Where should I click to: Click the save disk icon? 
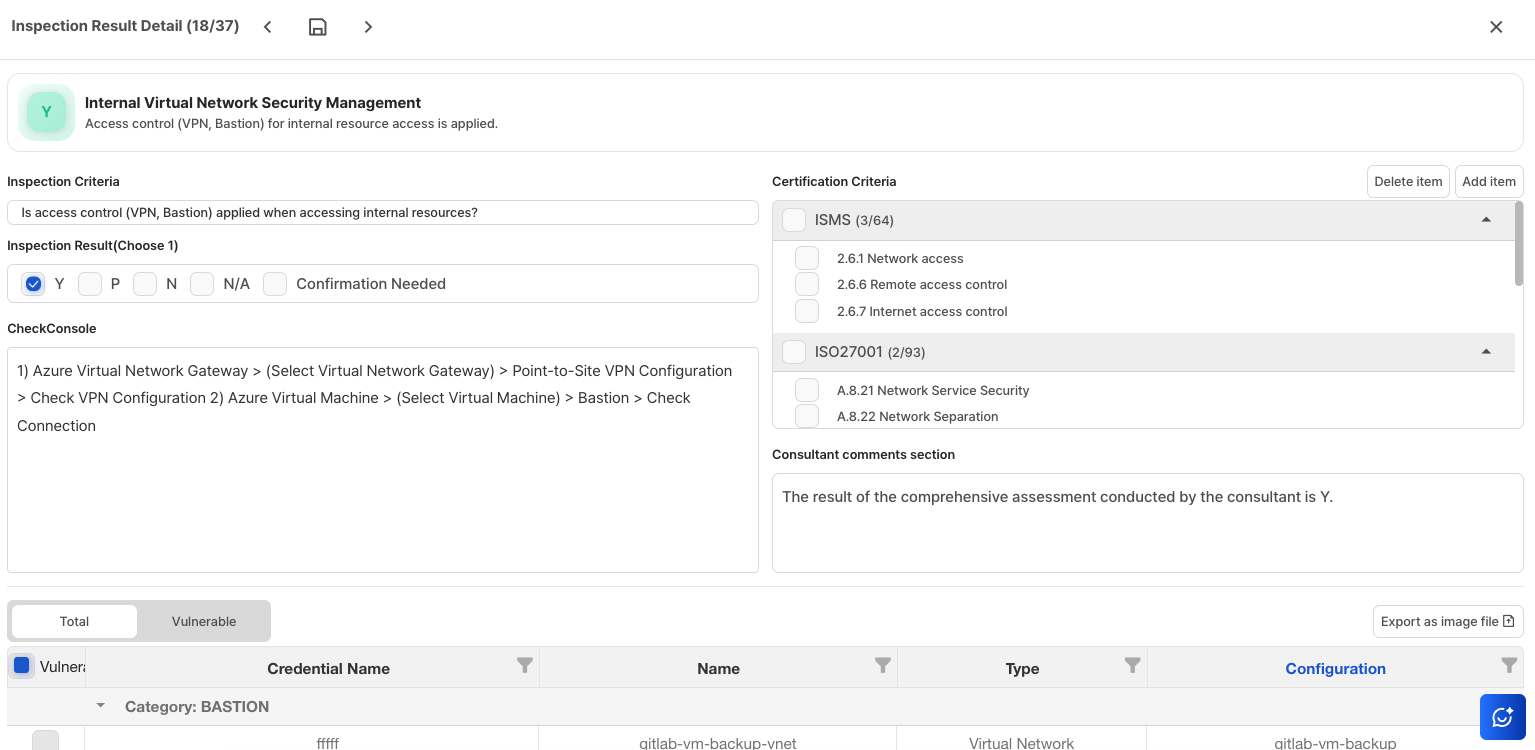[317, 27]
